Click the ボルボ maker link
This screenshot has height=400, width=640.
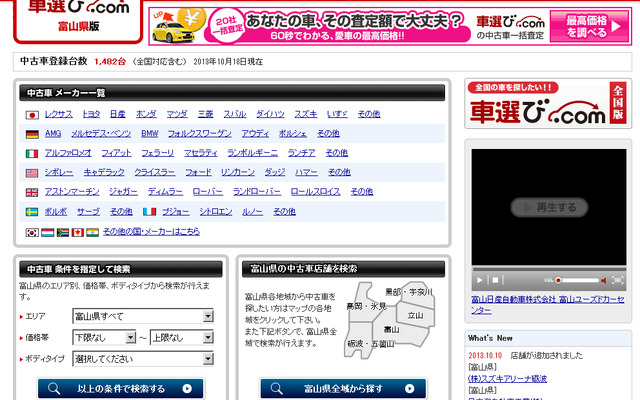pos(56,211)
